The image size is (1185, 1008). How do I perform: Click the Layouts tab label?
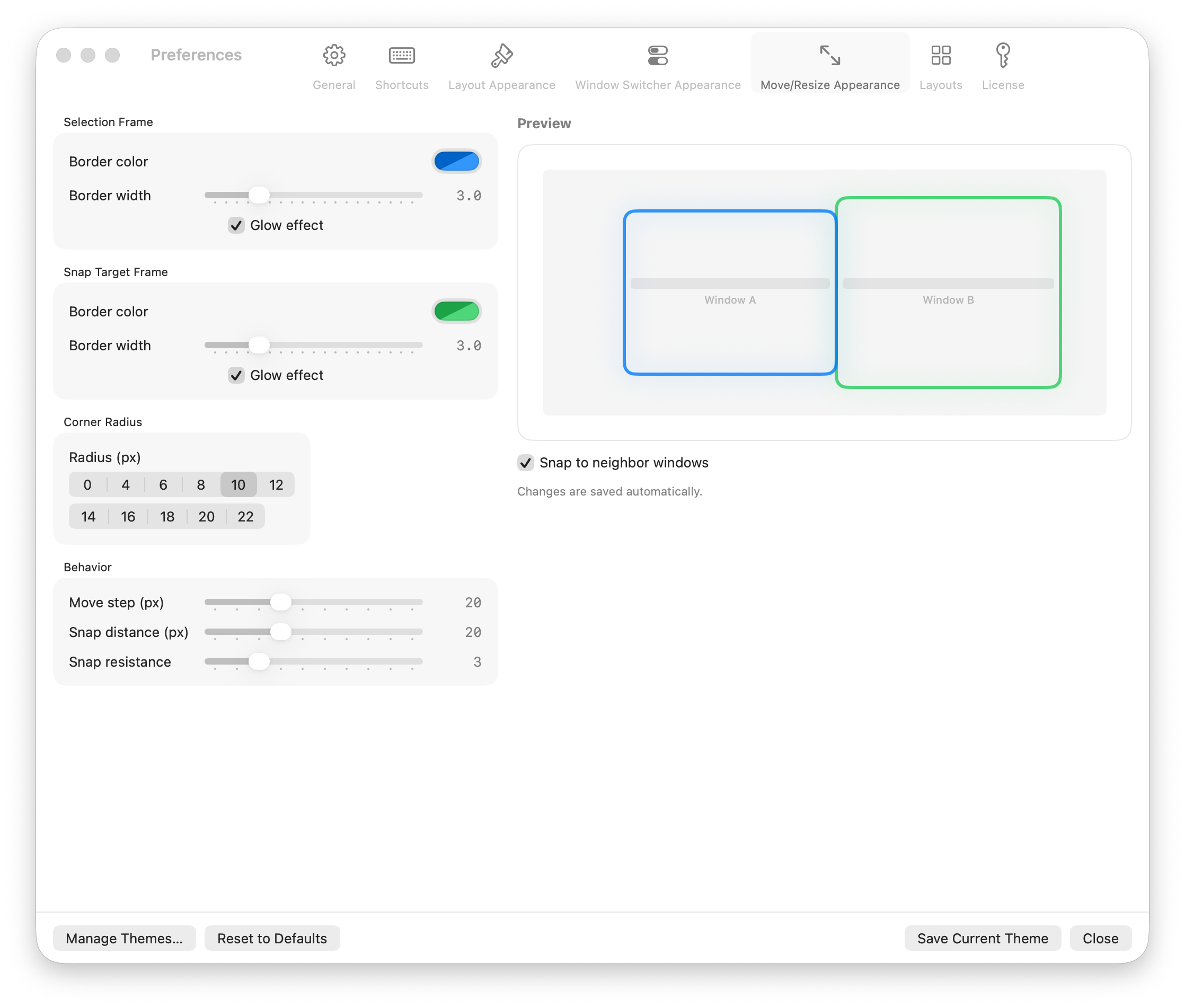(x=941, y=85)
